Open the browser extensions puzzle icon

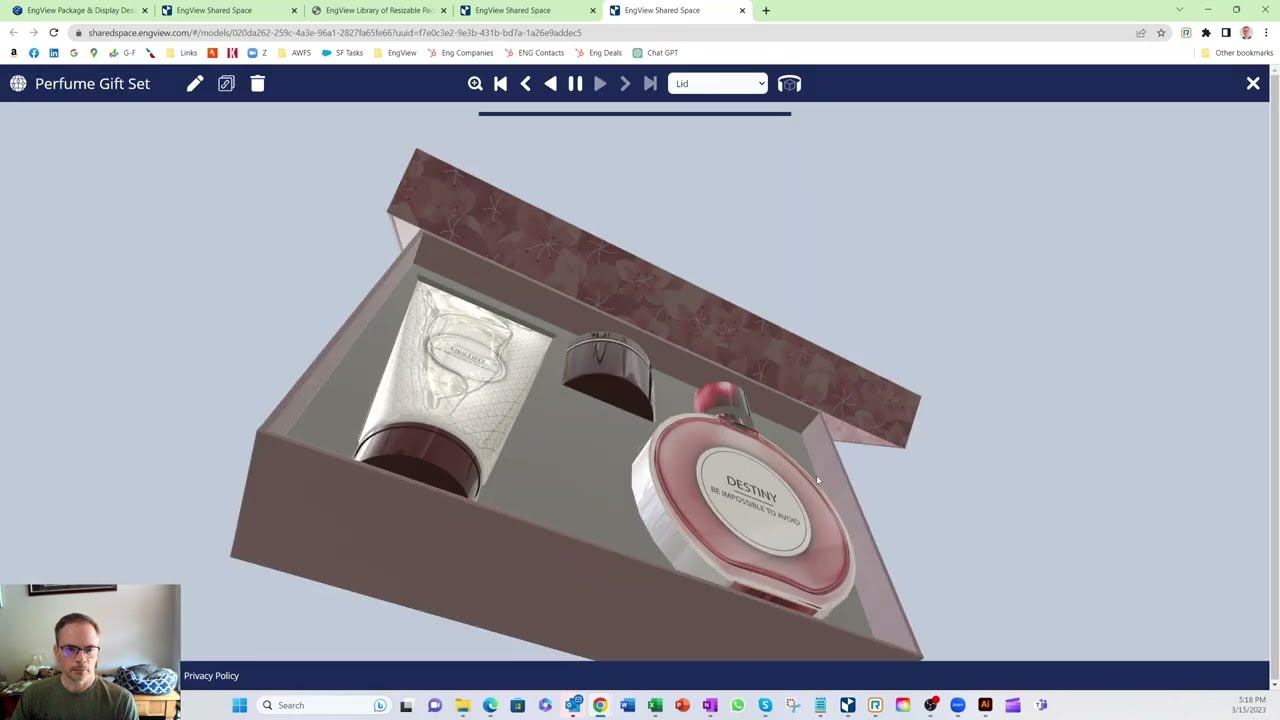[x=1206, y=33]
